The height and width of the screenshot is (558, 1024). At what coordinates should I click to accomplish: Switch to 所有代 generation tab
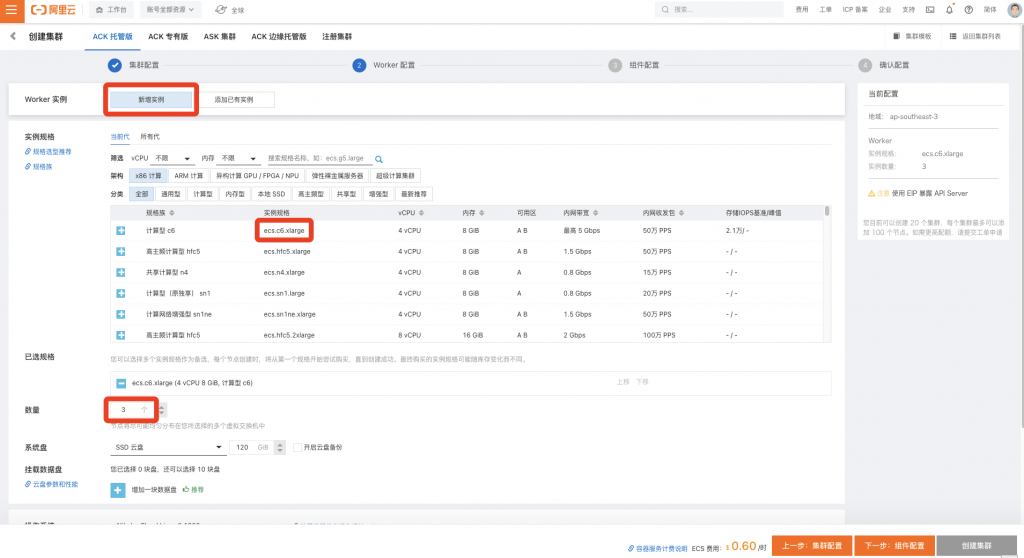pos(150,137)
